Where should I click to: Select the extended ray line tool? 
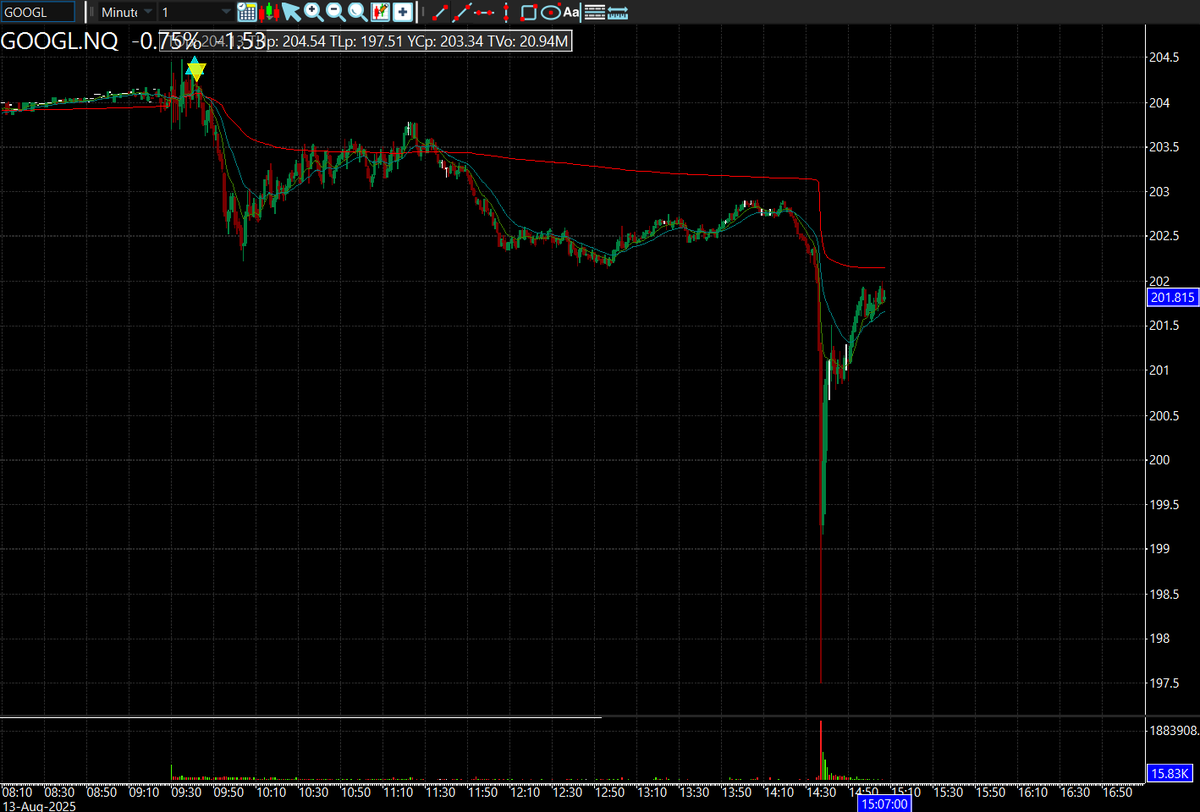pos(462,12)
